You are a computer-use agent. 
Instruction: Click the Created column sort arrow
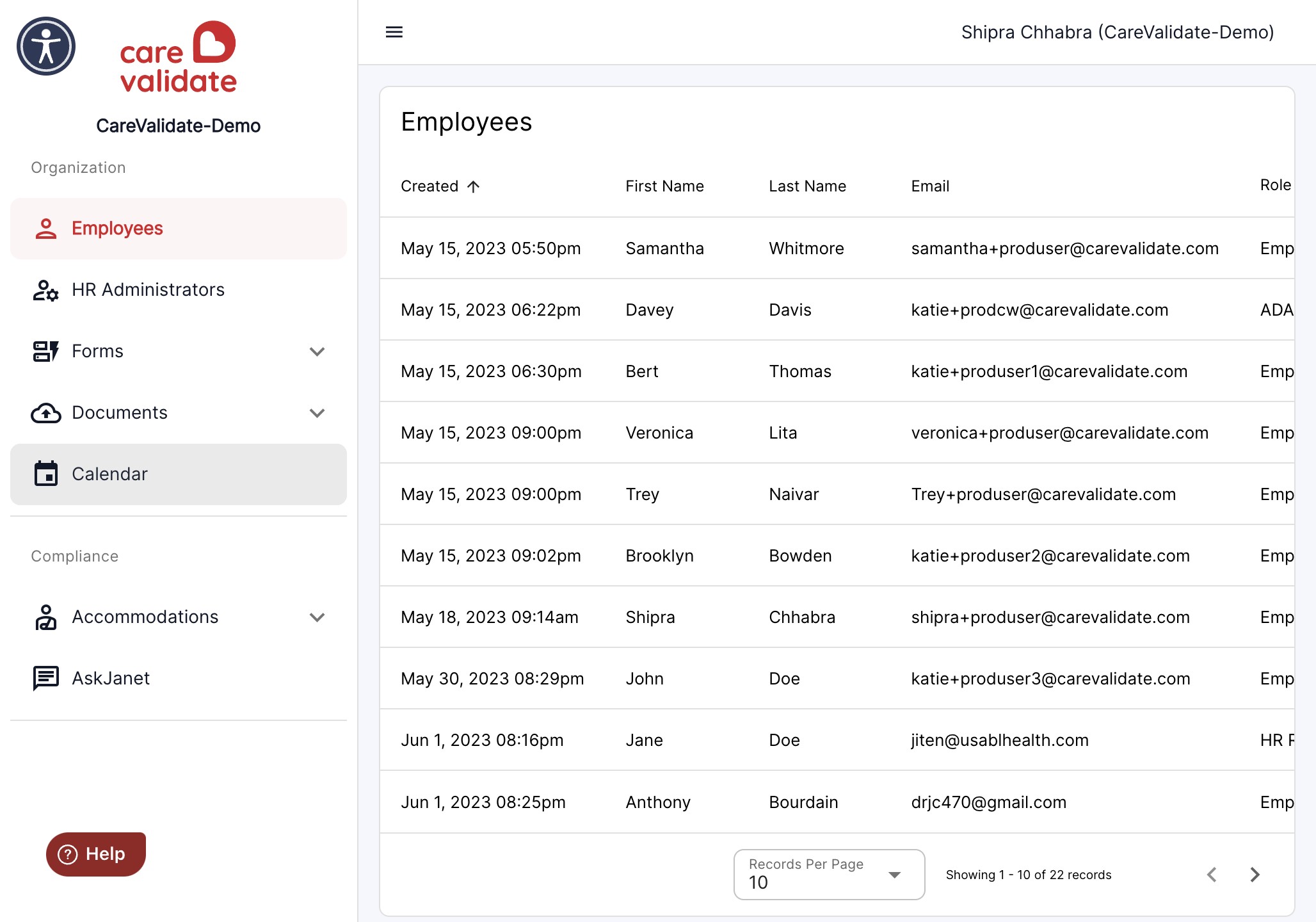(x=473, y=186)
